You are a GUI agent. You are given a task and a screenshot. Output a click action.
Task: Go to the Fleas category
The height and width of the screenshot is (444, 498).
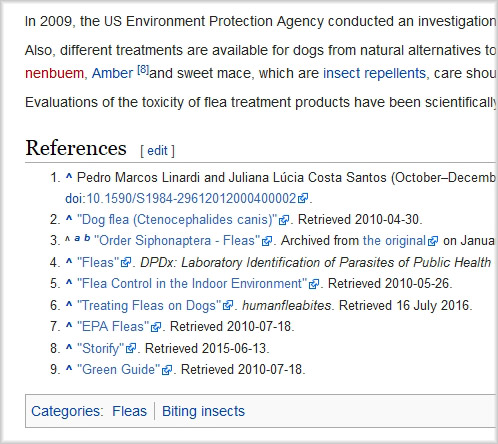[x=129, y=411]
